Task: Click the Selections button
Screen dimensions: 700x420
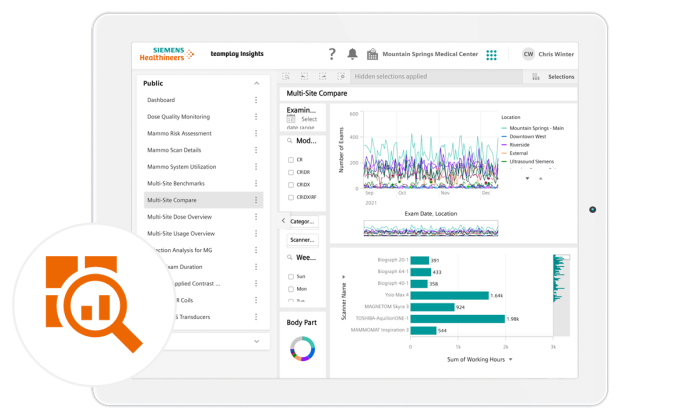Action: click(553, 76)
